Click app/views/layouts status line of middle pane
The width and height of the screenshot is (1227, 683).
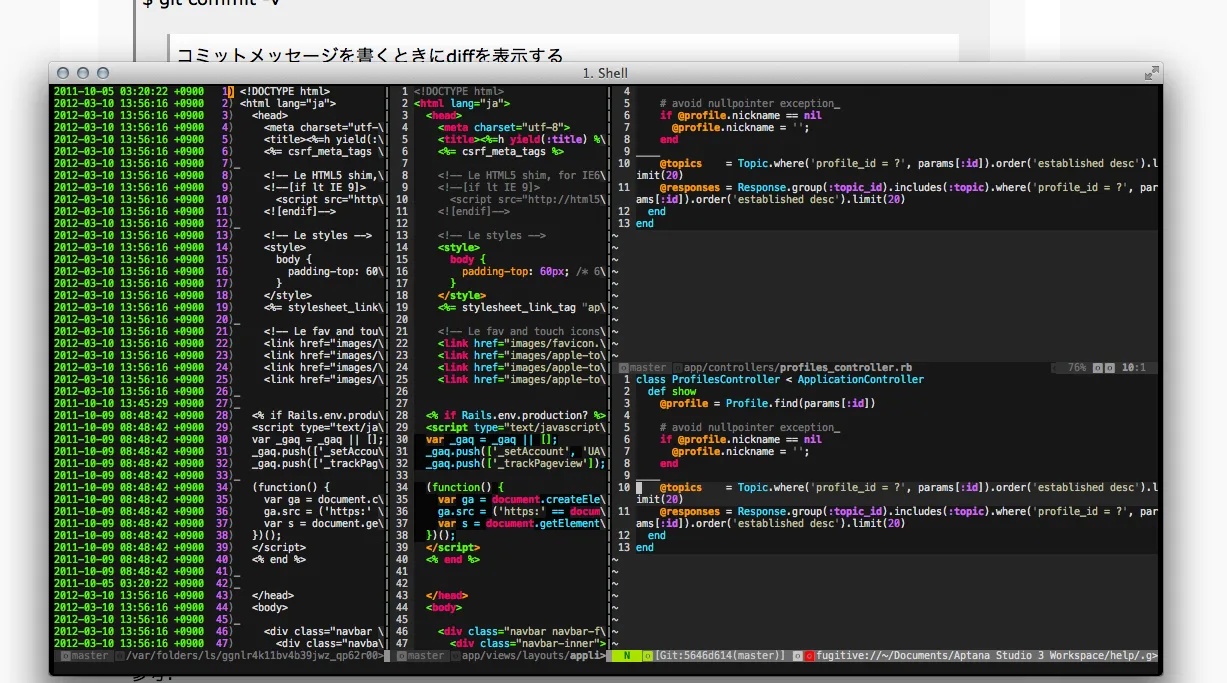tap(532, 656)
